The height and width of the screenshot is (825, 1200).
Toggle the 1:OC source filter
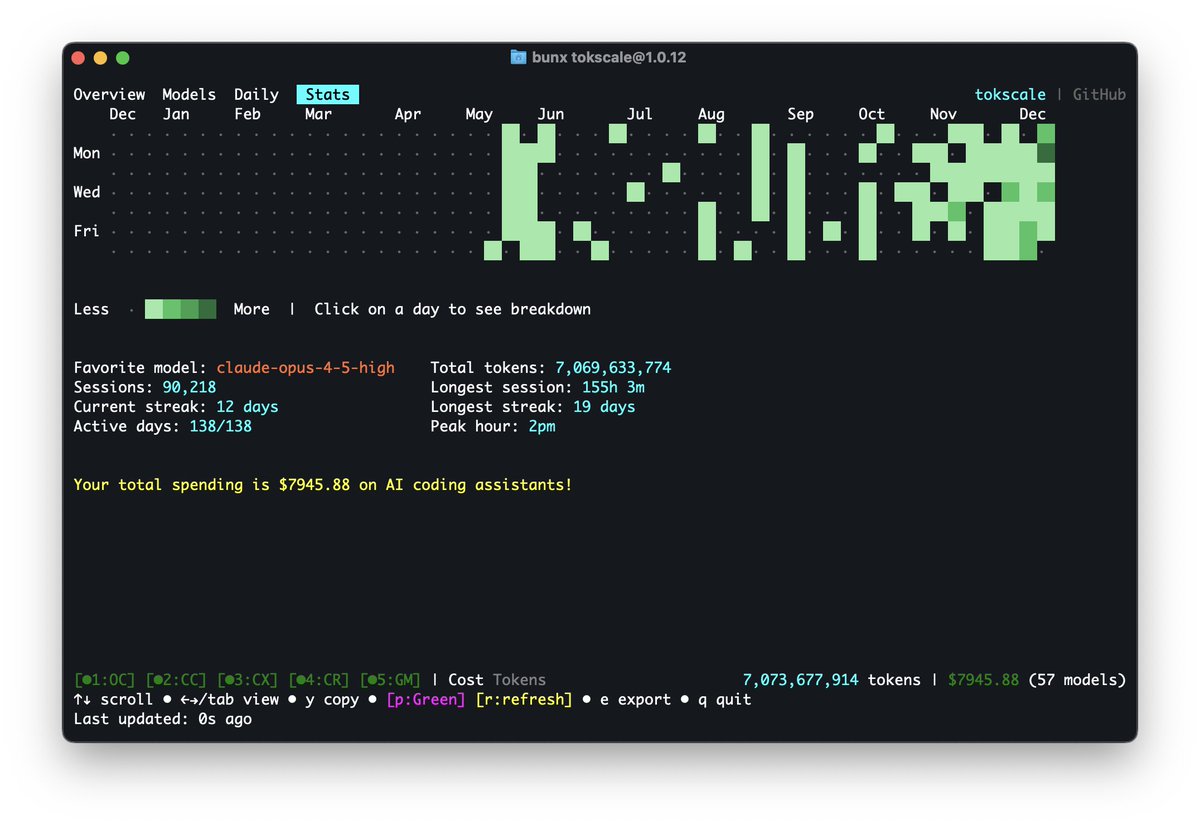point(105,680)
